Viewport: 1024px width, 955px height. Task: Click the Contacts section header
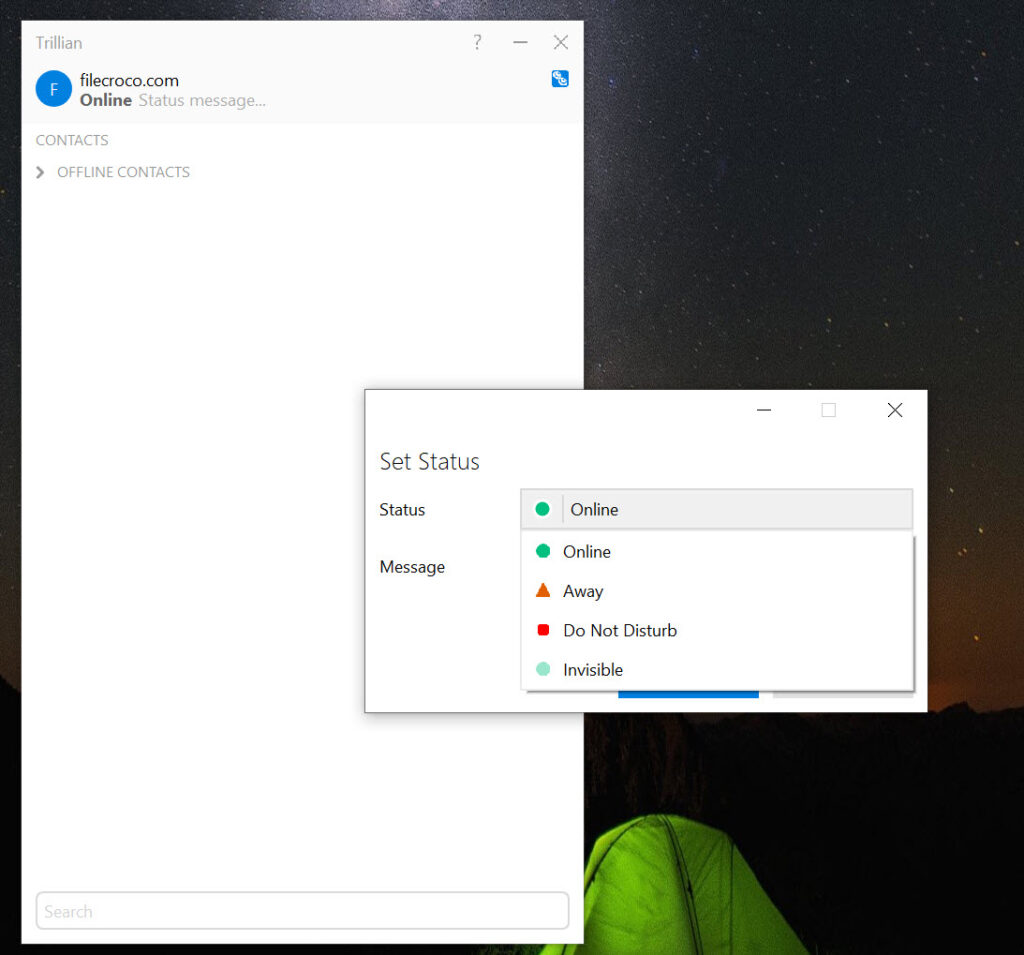72,140
